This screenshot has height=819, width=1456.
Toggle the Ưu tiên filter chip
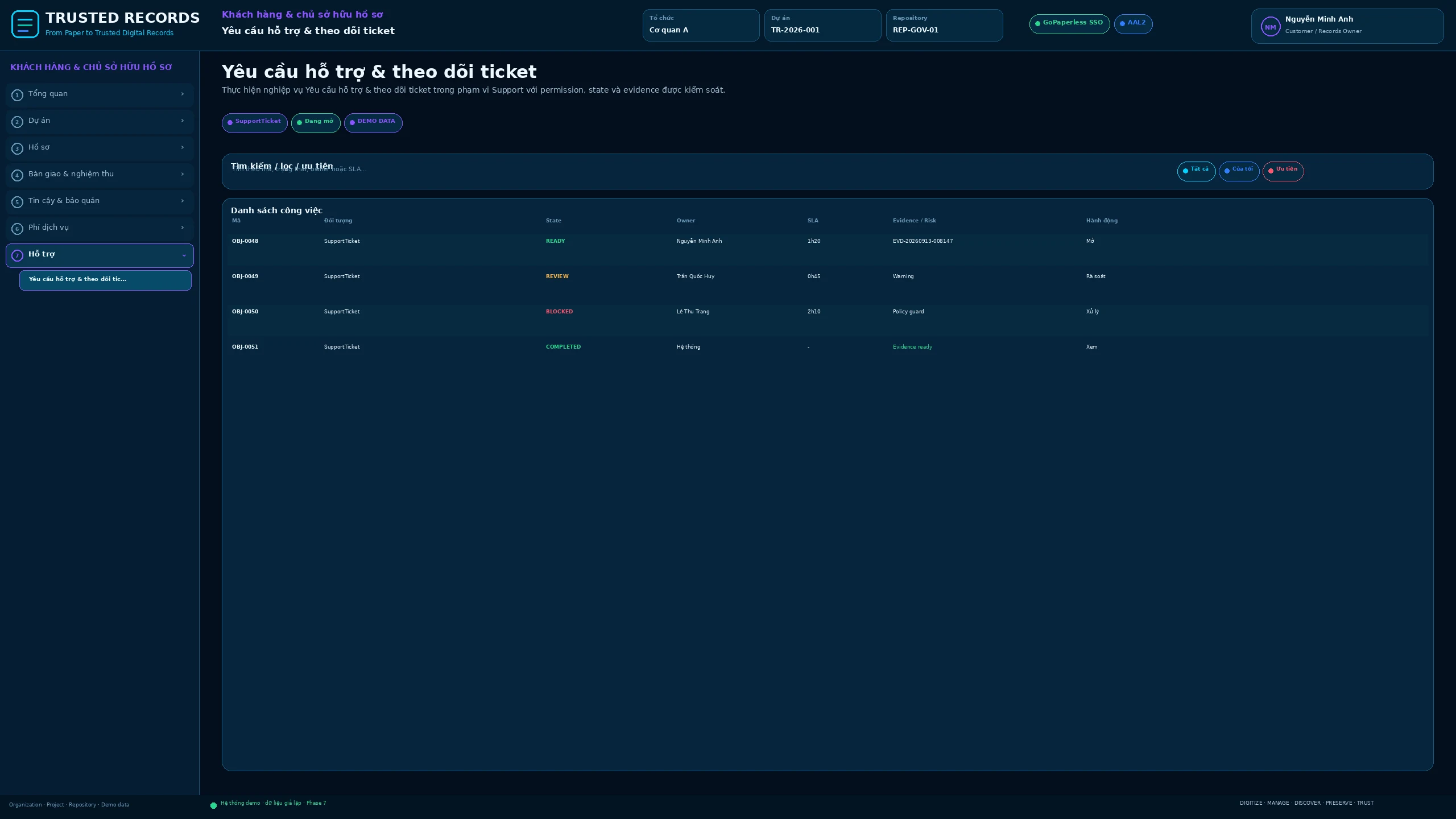pyautogui.click(x=1283, y=171)
